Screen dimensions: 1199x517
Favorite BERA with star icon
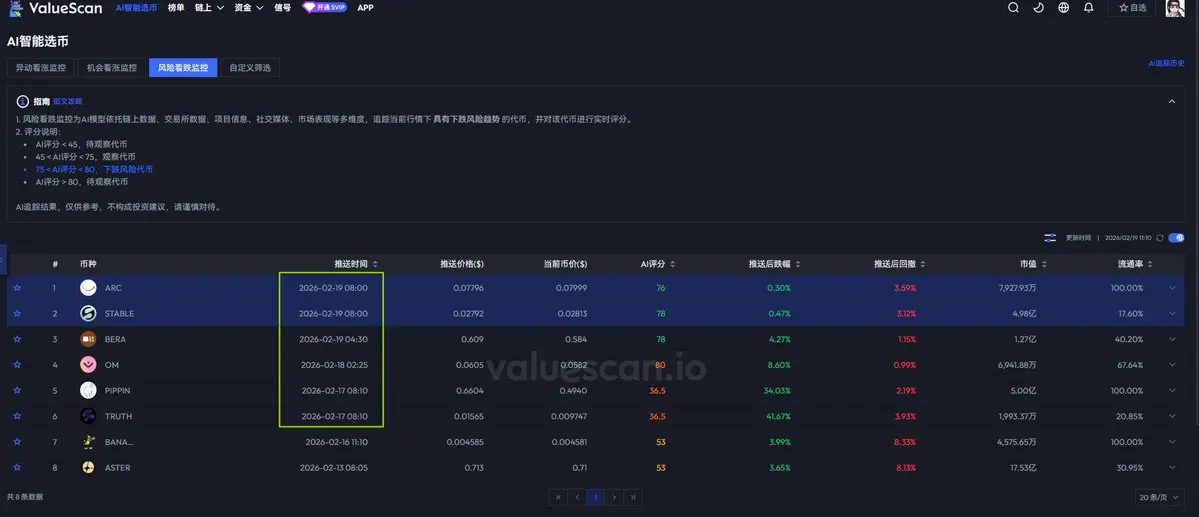18,339
